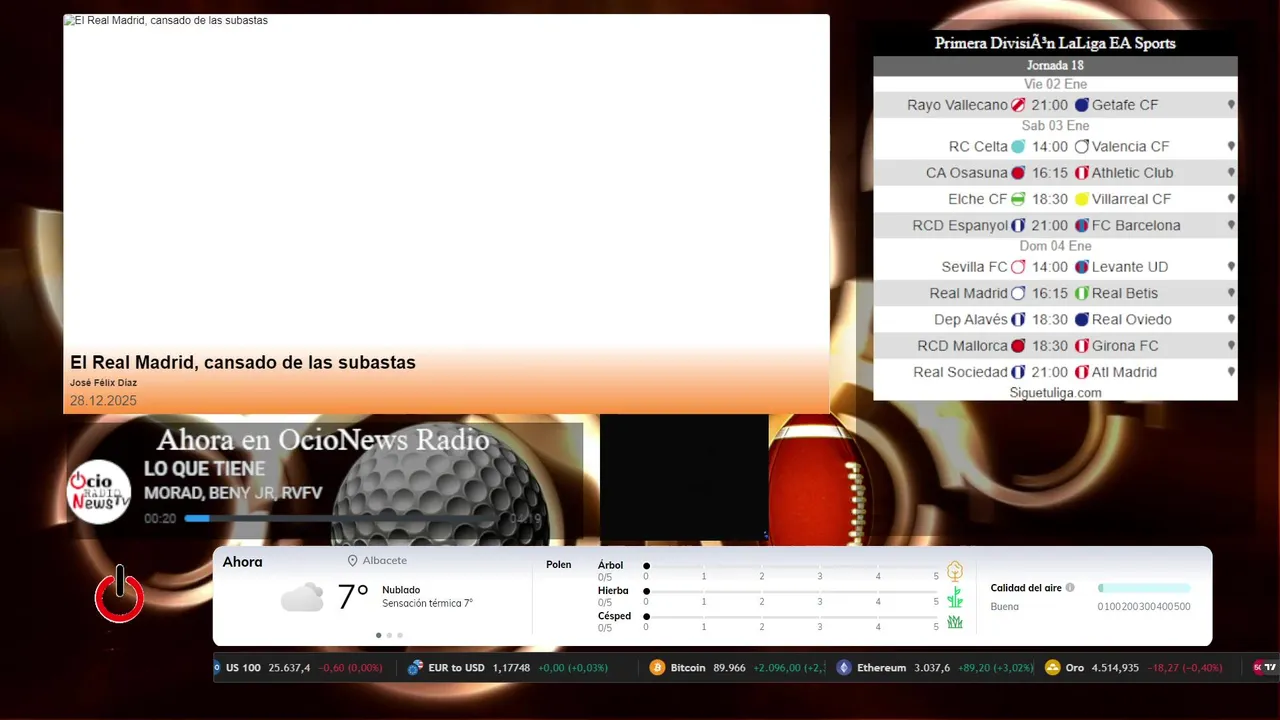This screenshot has height=720, width=1280.
Task: Click stadium pin for Real Madrid match
Action: pyautogui.click(x=1231, y=293)
